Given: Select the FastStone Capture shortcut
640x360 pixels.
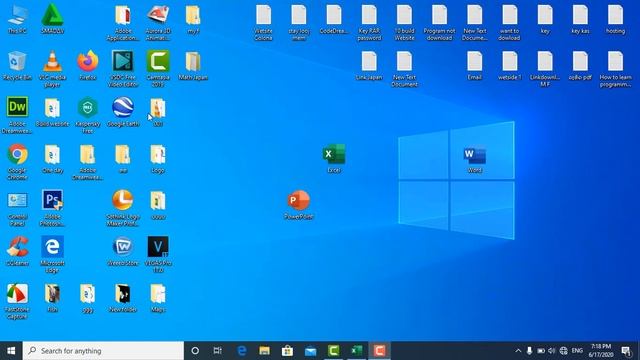Looking at the screenshot, I should coord(17,301).
